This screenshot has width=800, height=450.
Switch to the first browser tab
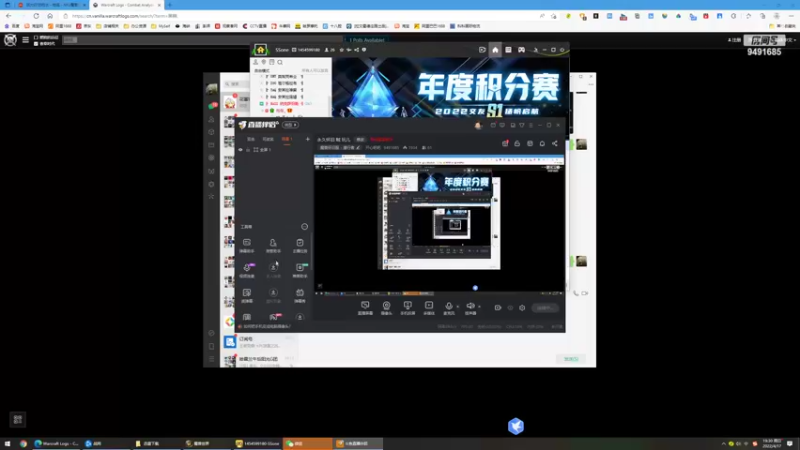(x=49, y=5)
